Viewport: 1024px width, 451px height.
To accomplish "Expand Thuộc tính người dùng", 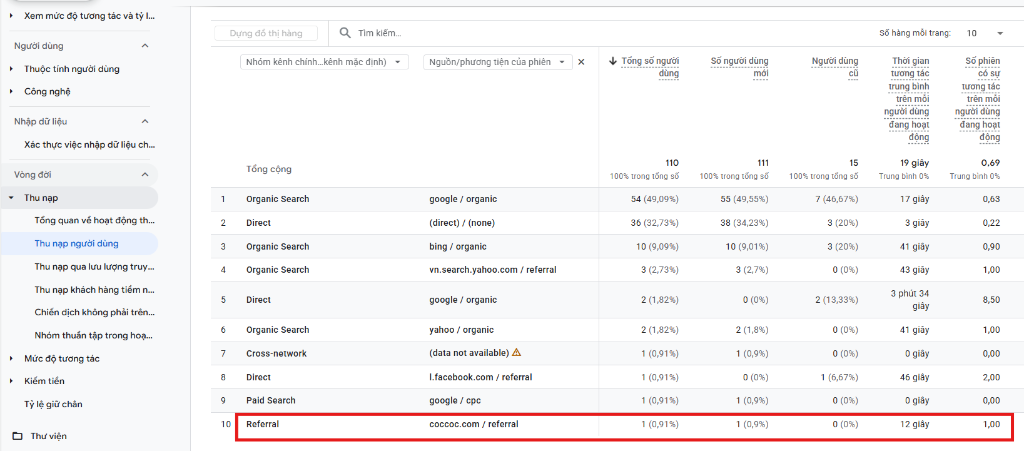I will (11, 69).
